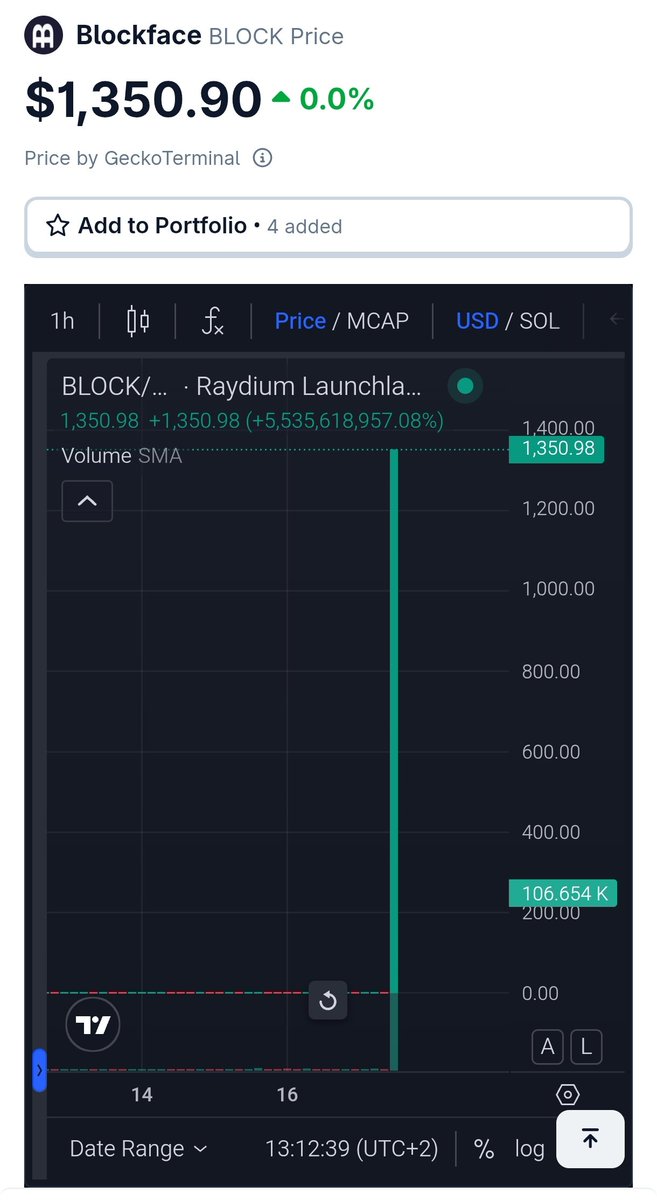Screen dimensions: 657x1200
Task: Collapse the indicator legend chevron
Action: point(87,501)
